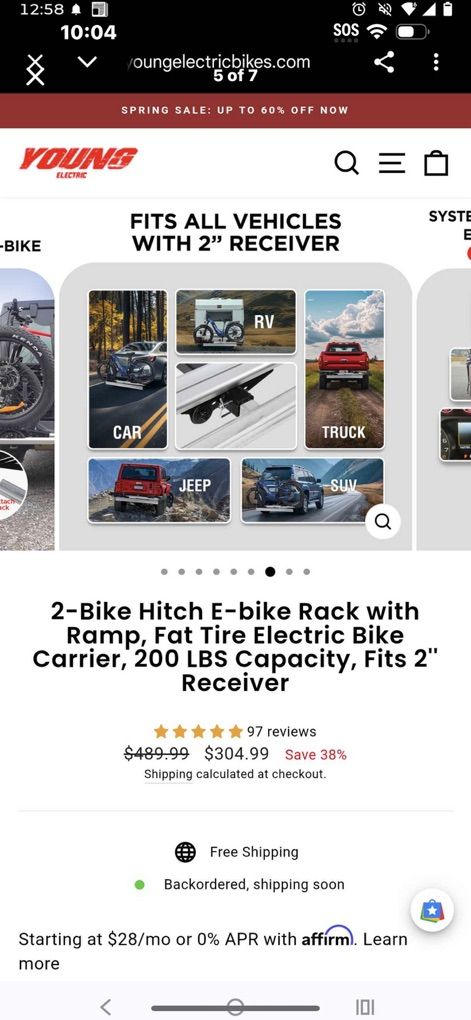
Task: Expand the chevron down in browser bar
Action: (87, 62)
